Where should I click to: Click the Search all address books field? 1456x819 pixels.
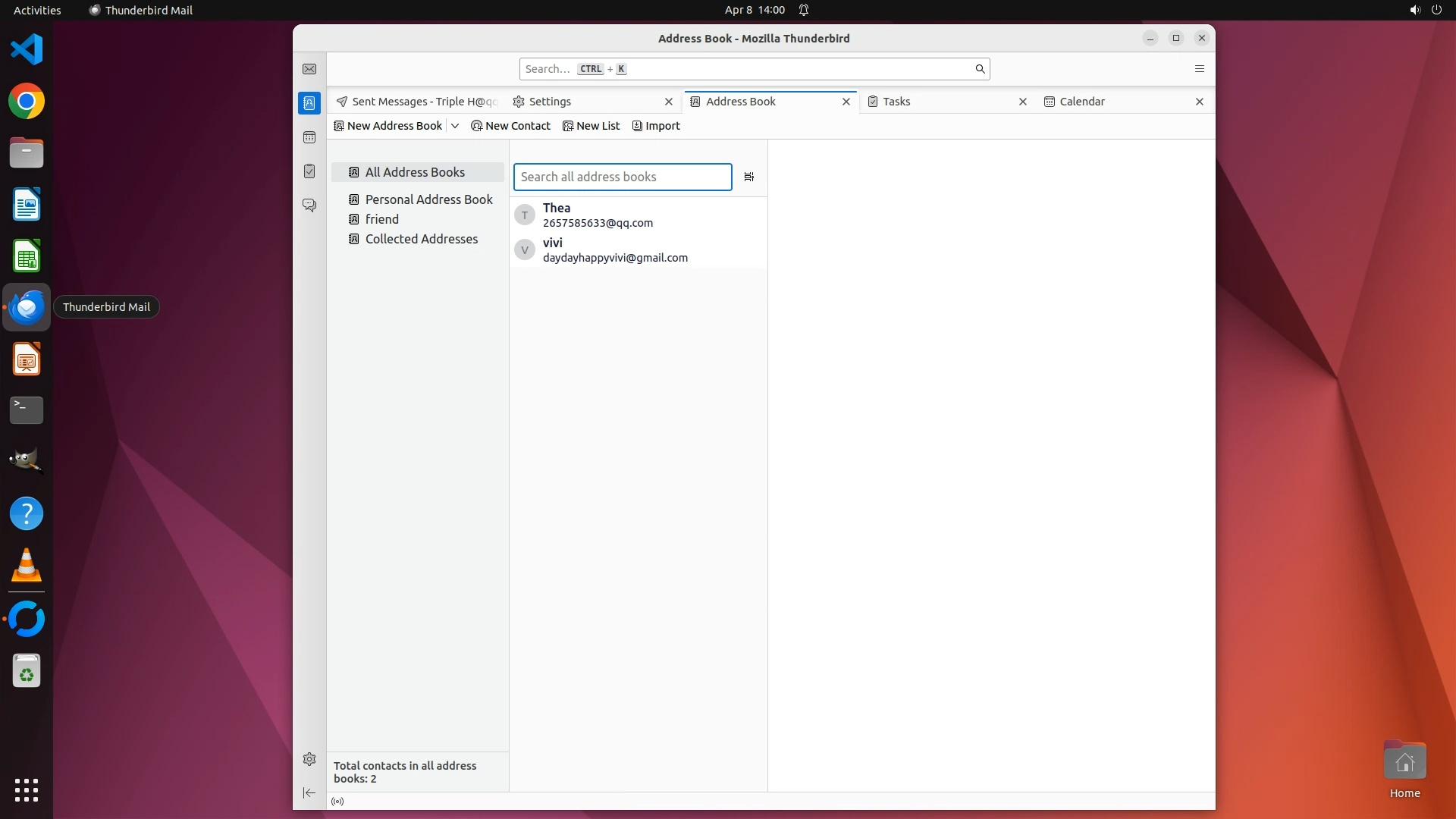[622, 177]
